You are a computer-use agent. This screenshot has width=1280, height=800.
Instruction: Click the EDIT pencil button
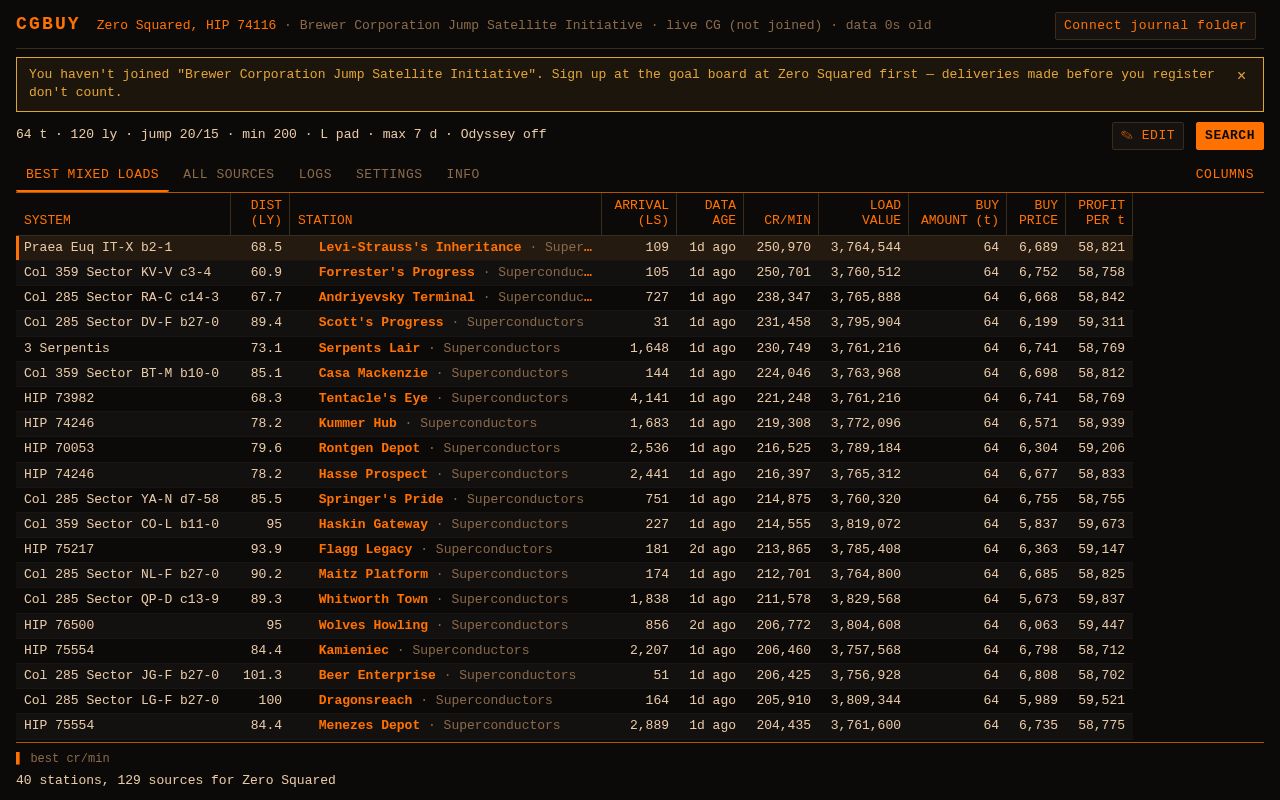click(1148, 136)
